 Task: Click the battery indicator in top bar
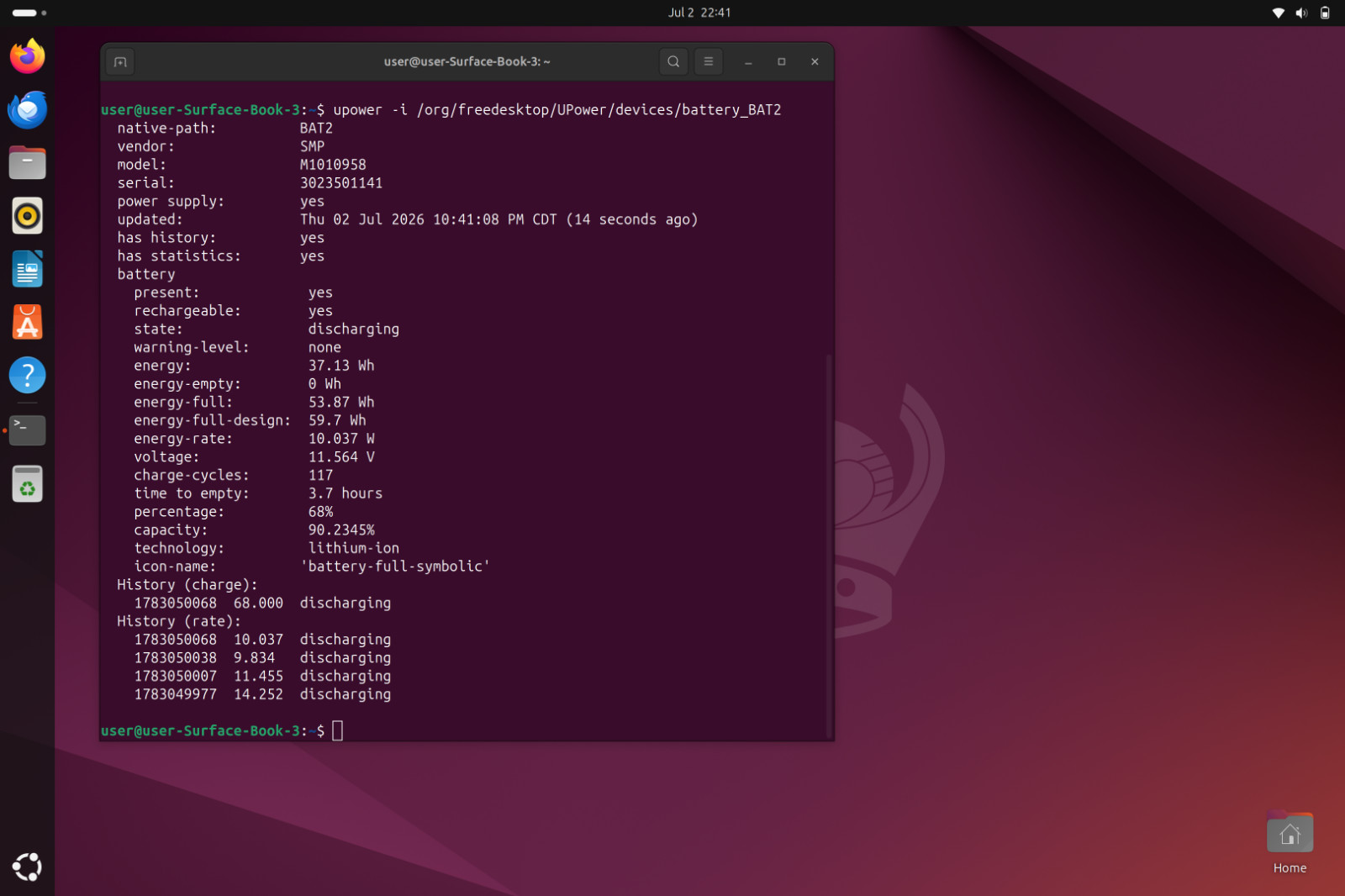1325,13
